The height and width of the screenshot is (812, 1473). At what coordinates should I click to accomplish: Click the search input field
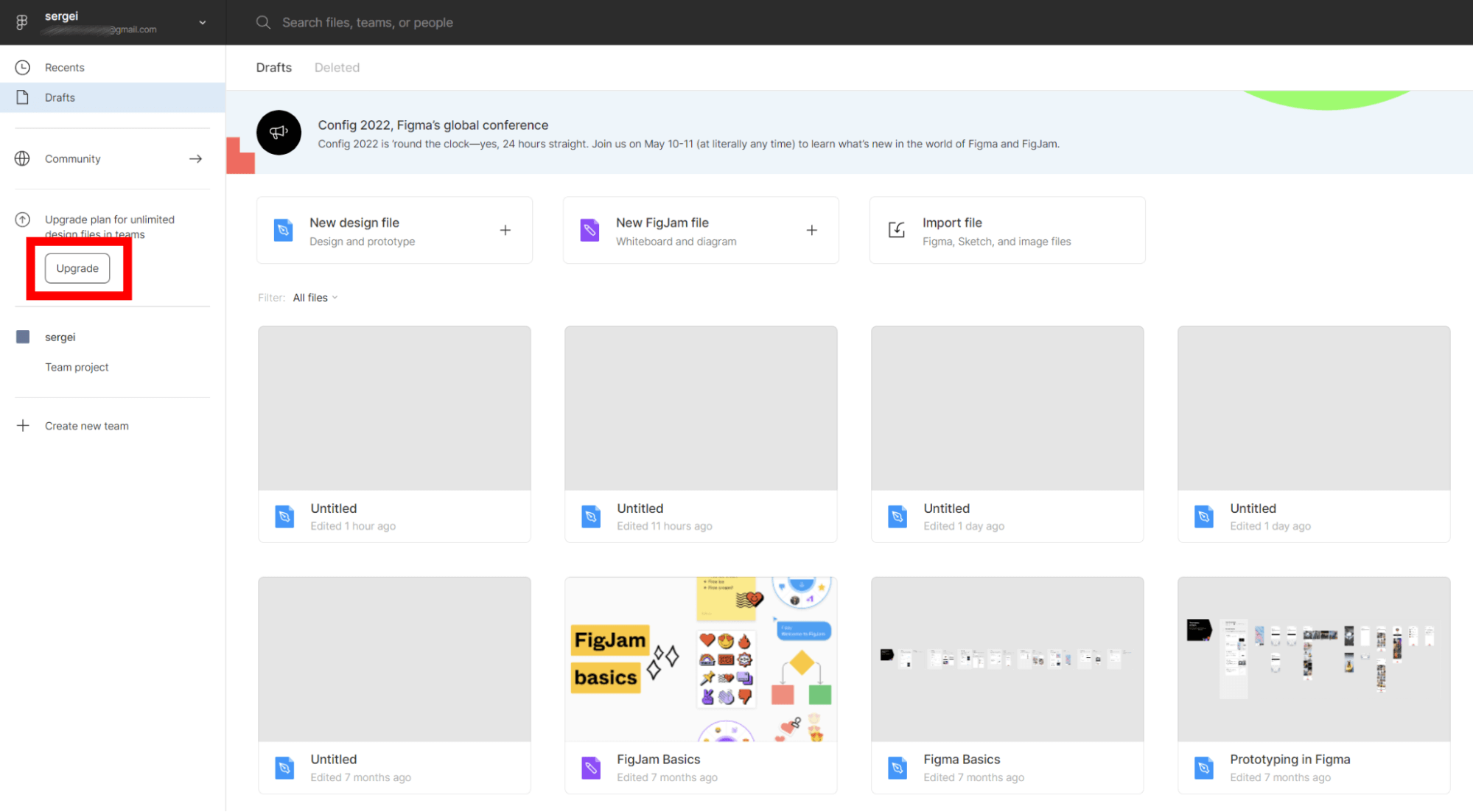pyautogui.click(x=365, y=22)
